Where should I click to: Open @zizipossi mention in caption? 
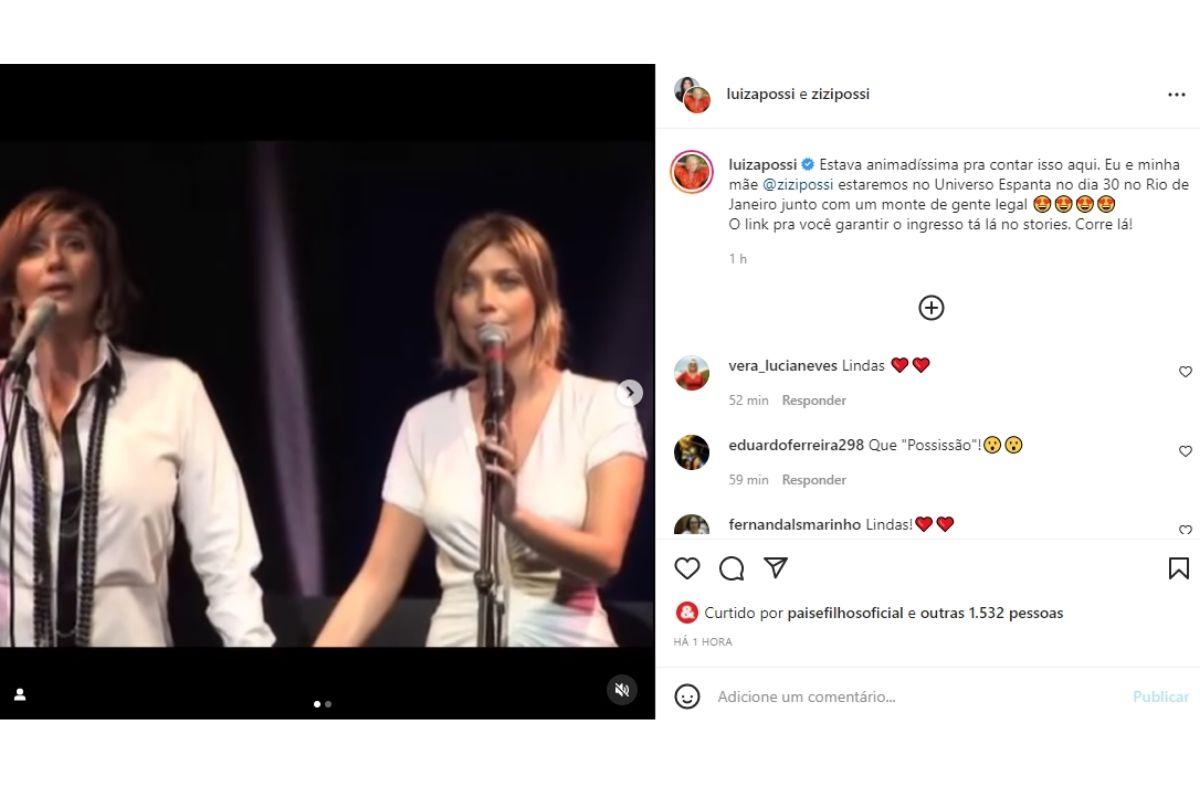click(798, 185)
